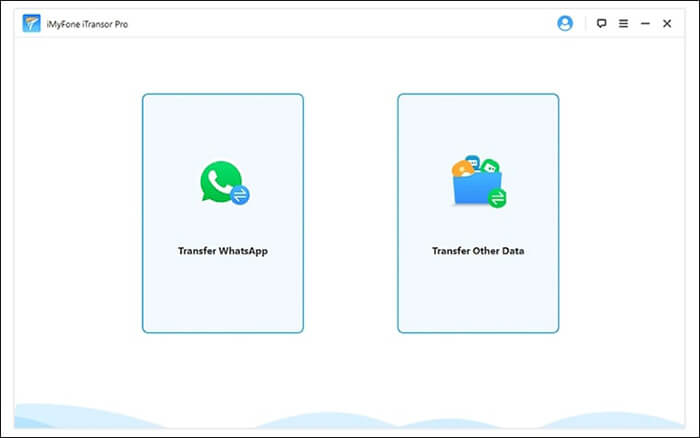The width and height of the screenshot is (700, 438).
Task: Click the iMyFone iTransor Pro logo icon
Action: click(31, 24)
